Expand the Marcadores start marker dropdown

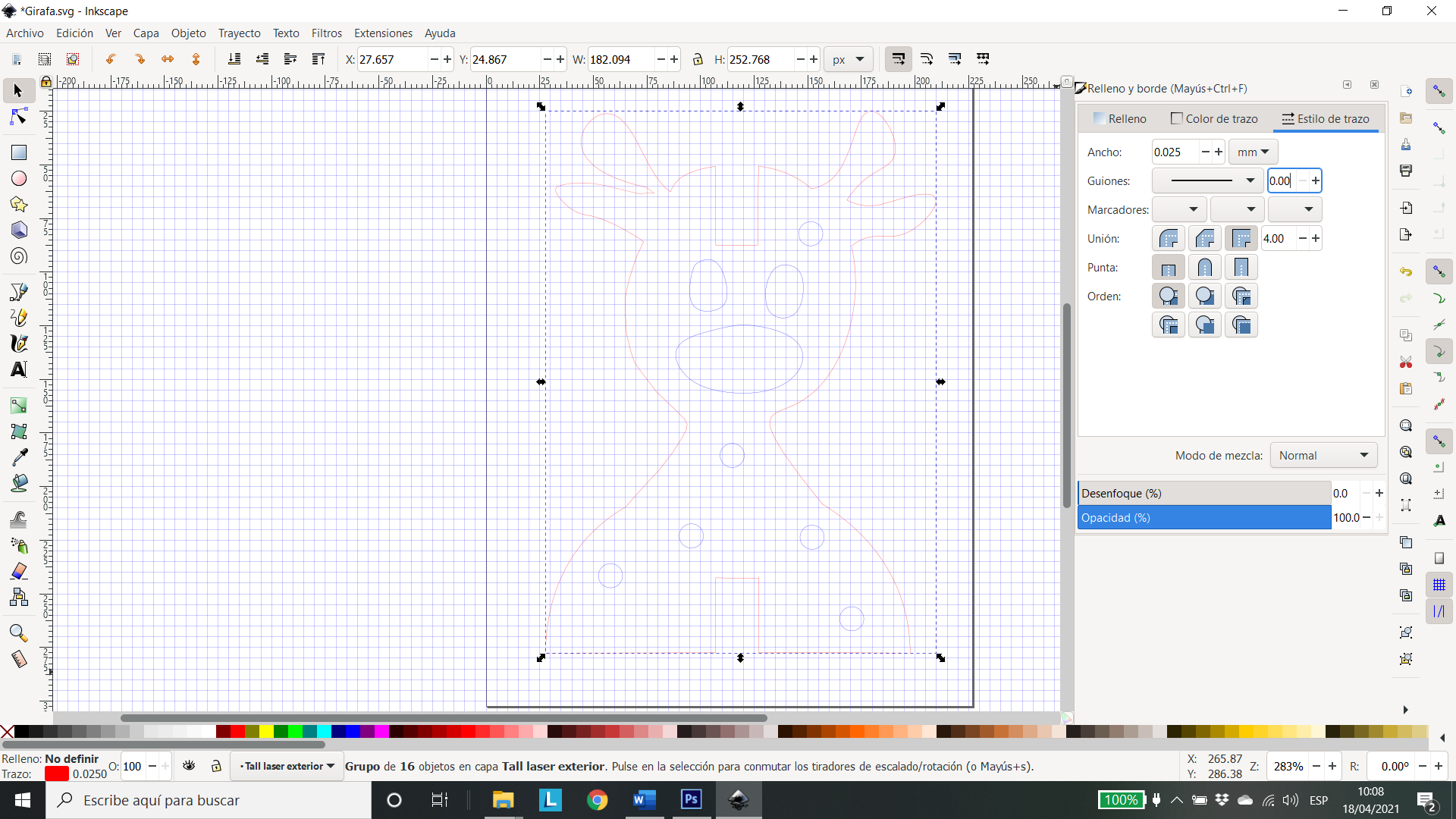pyautogui.click(x=1176, y=209)
